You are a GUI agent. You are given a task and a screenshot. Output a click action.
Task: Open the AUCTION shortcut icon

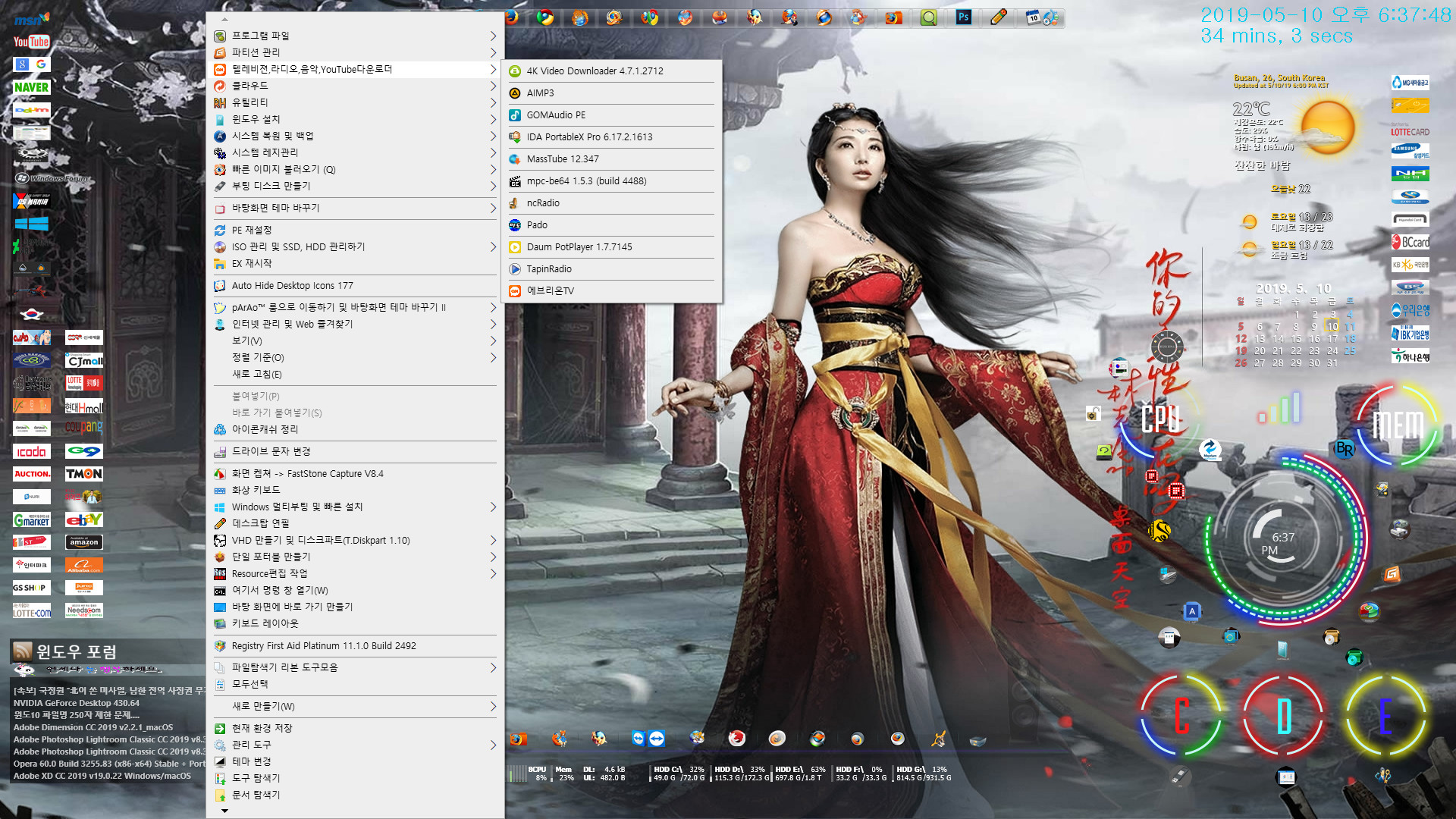tap(32, 474)
